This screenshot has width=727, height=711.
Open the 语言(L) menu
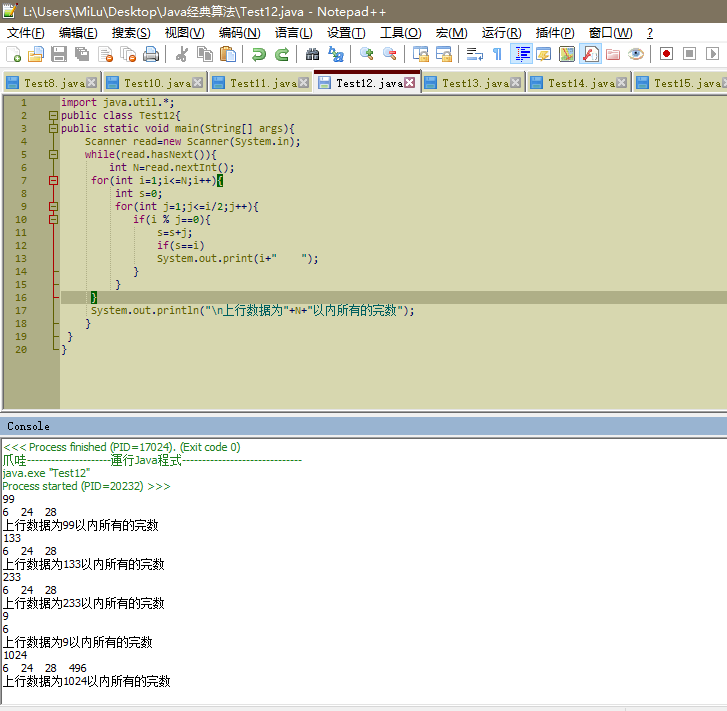(x=293, y=33)
